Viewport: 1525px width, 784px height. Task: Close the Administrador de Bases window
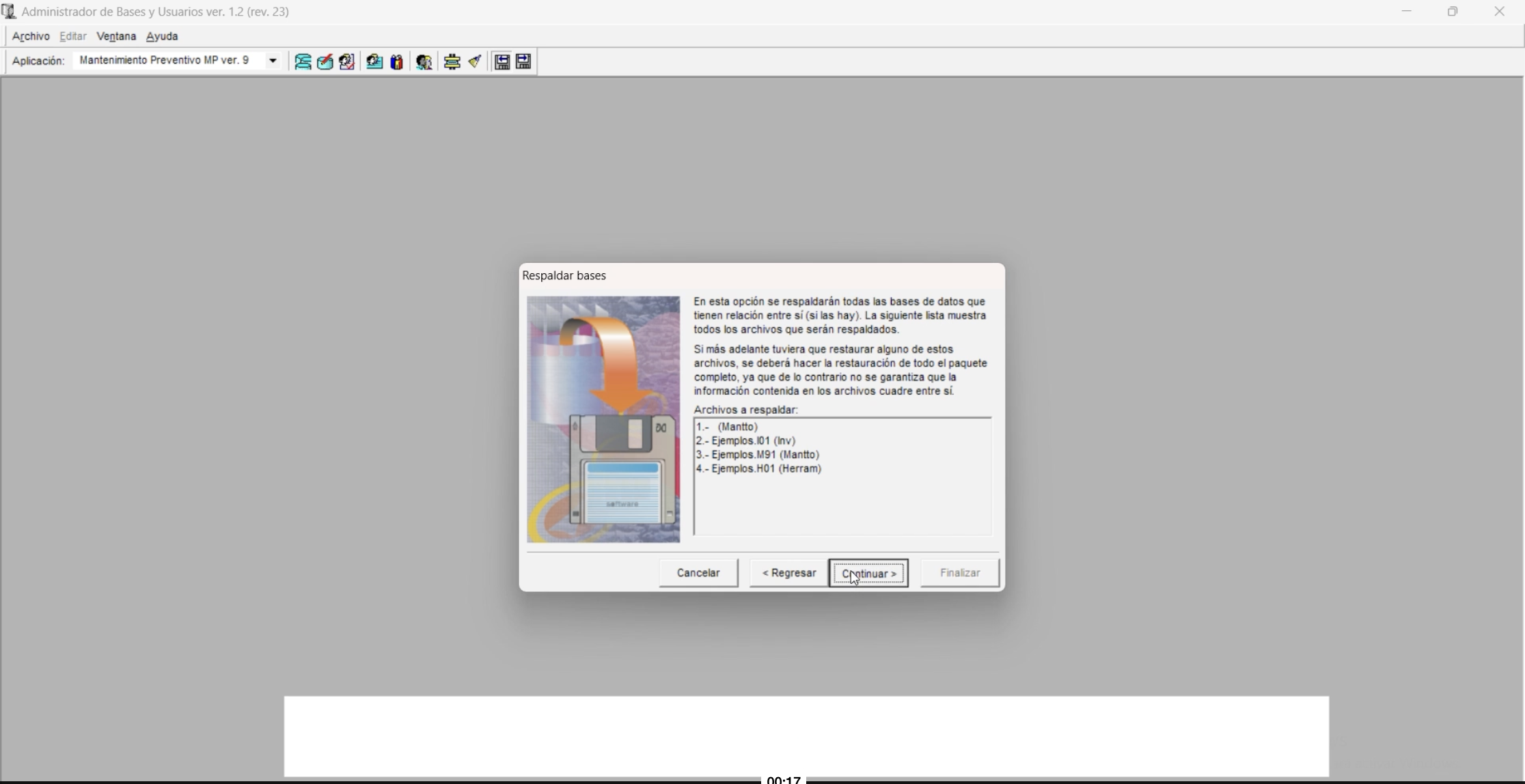click(1500, 12)
